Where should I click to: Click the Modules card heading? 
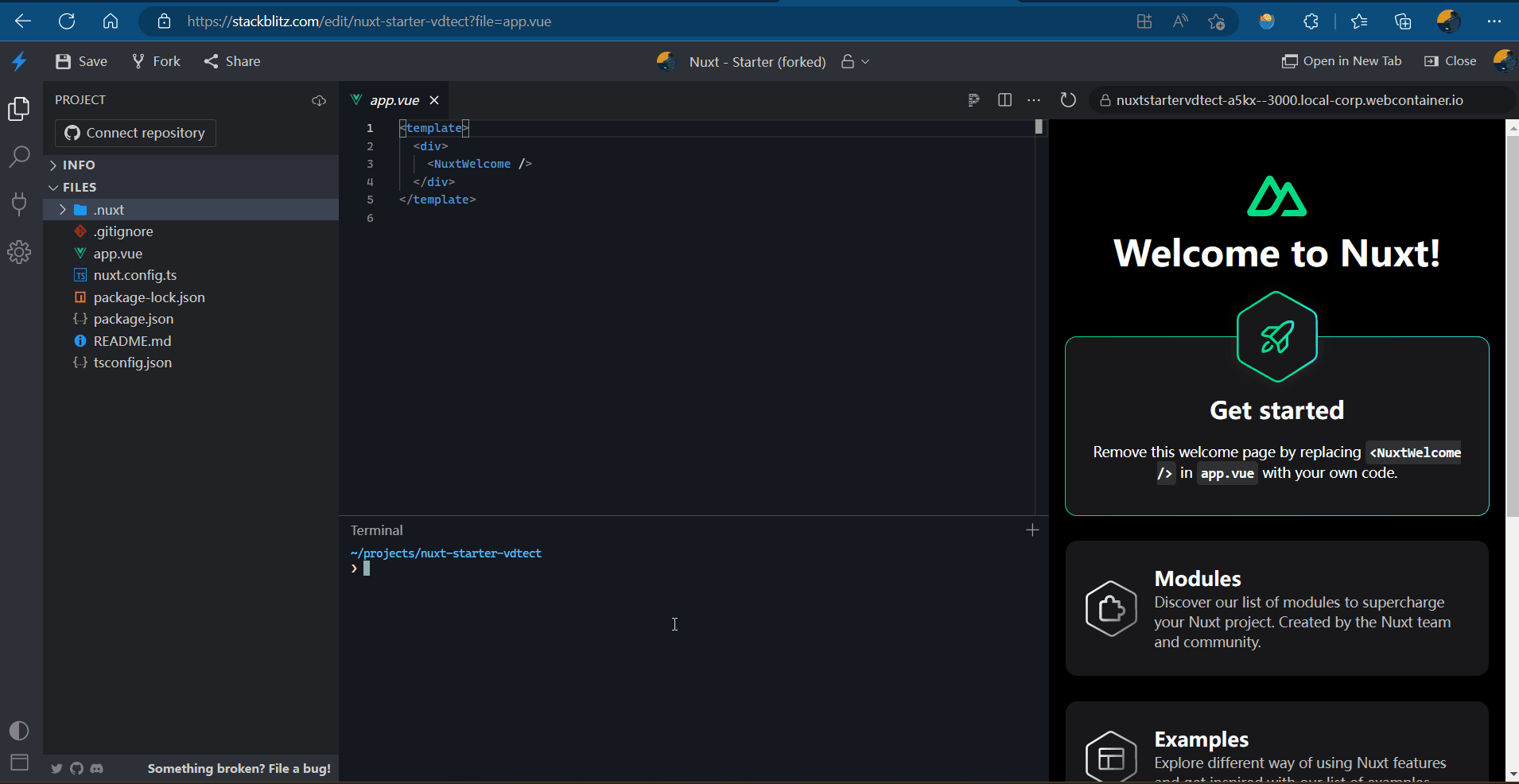tap(1198, 579)
